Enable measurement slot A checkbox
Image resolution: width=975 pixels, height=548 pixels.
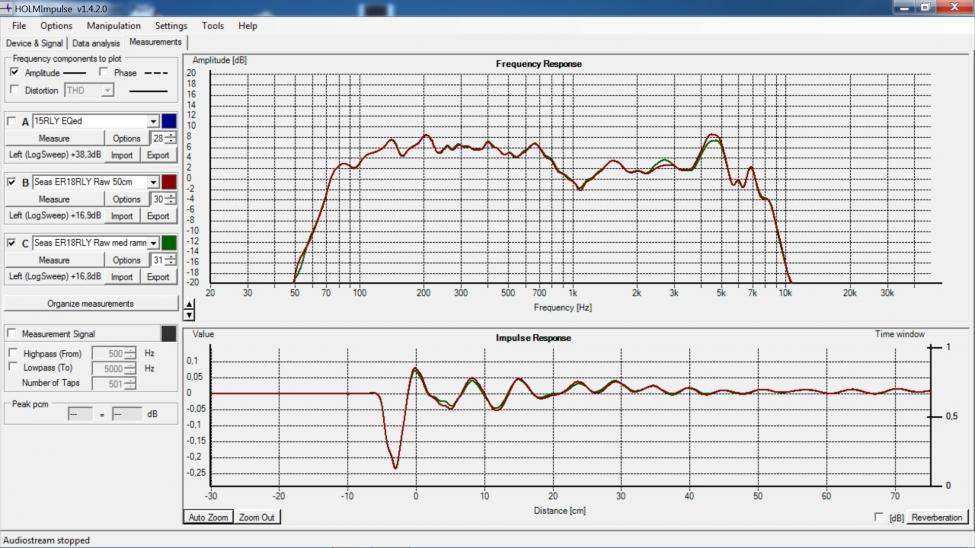coord(11,121)
